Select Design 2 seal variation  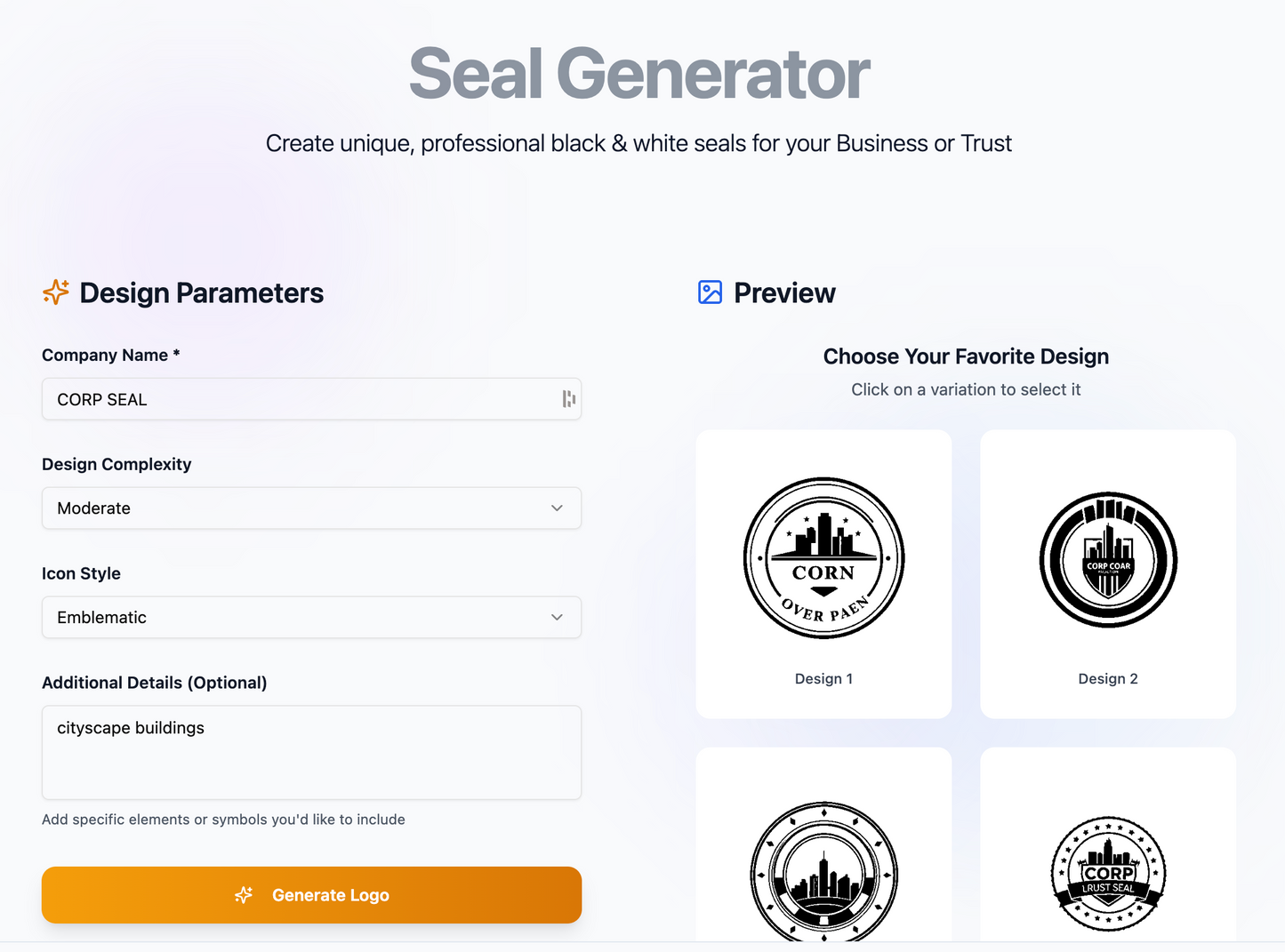[1107, 560]
